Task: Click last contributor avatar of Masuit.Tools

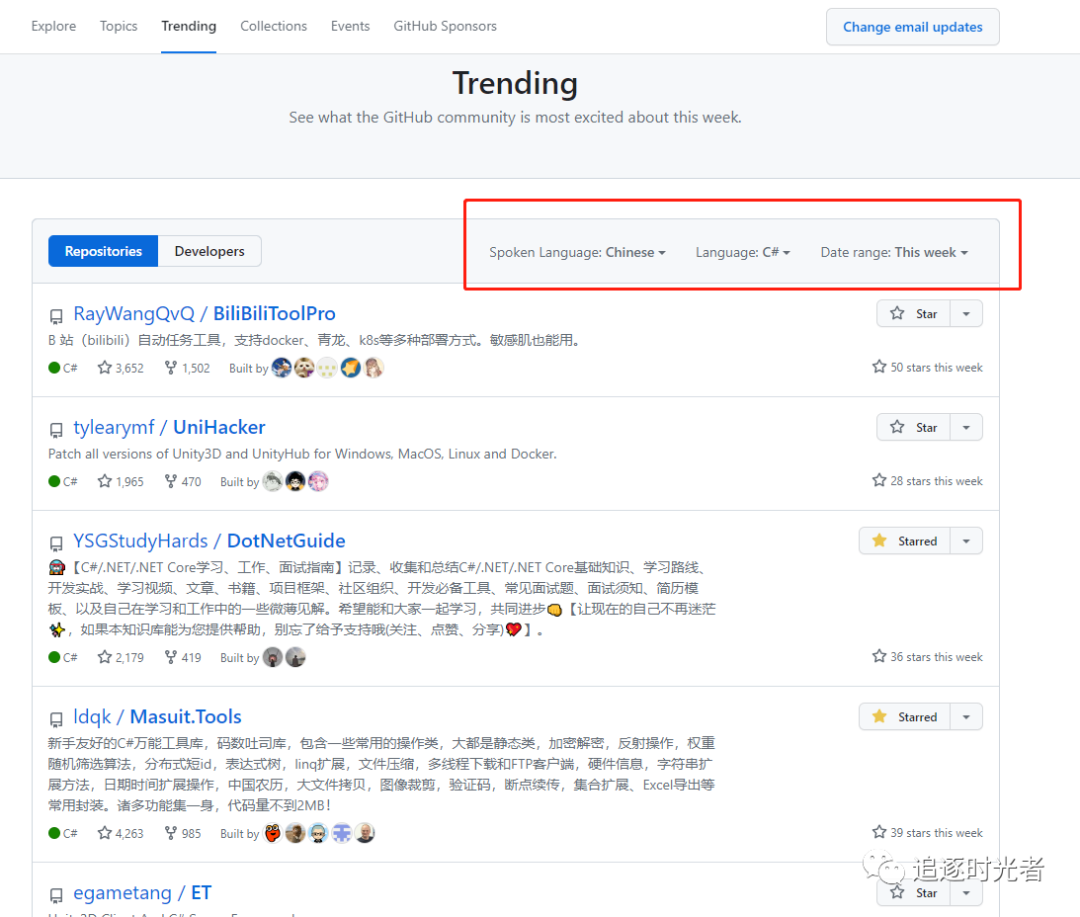Action: (364, 834)
